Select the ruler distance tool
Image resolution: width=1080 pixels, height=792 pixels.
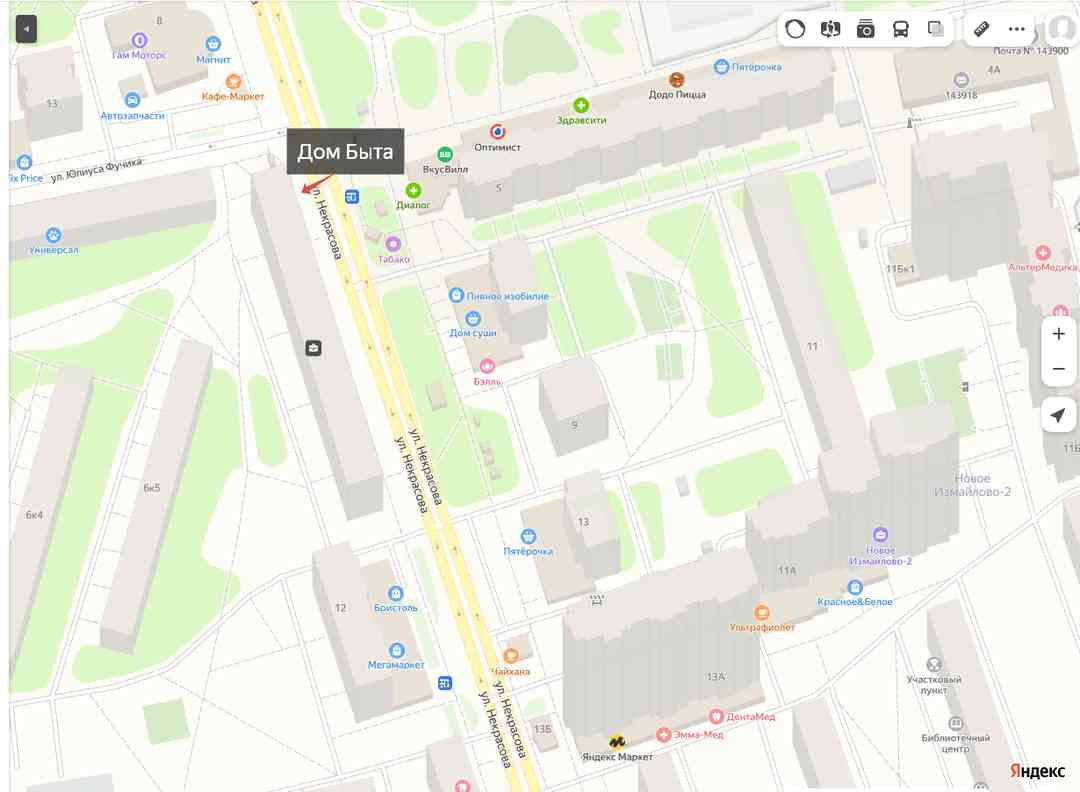[x=982, y=29]
